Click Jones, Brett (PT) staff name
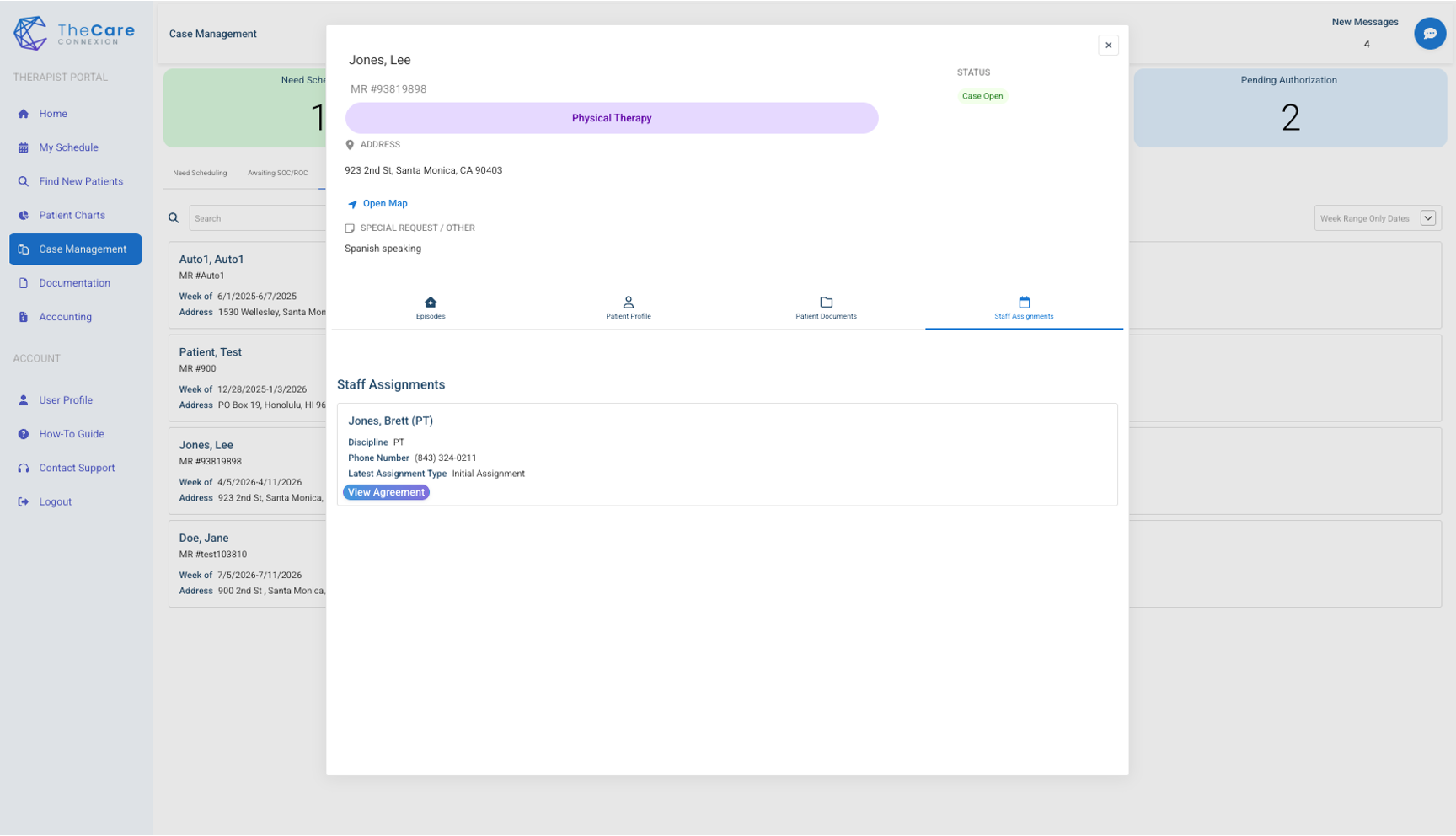1456x836 pixels. click(x=391, y=421)
